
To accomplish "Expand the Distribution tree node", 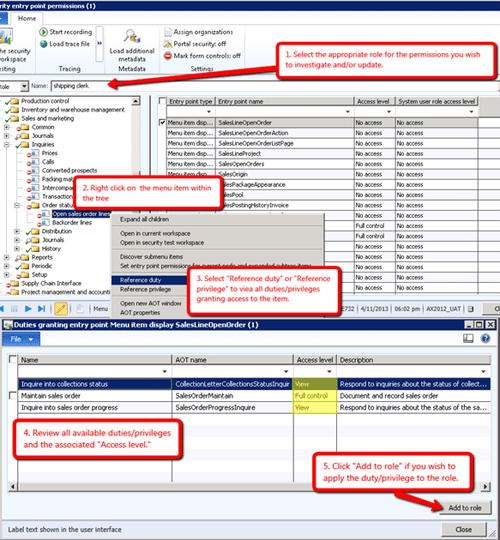I will click(17, 231).
